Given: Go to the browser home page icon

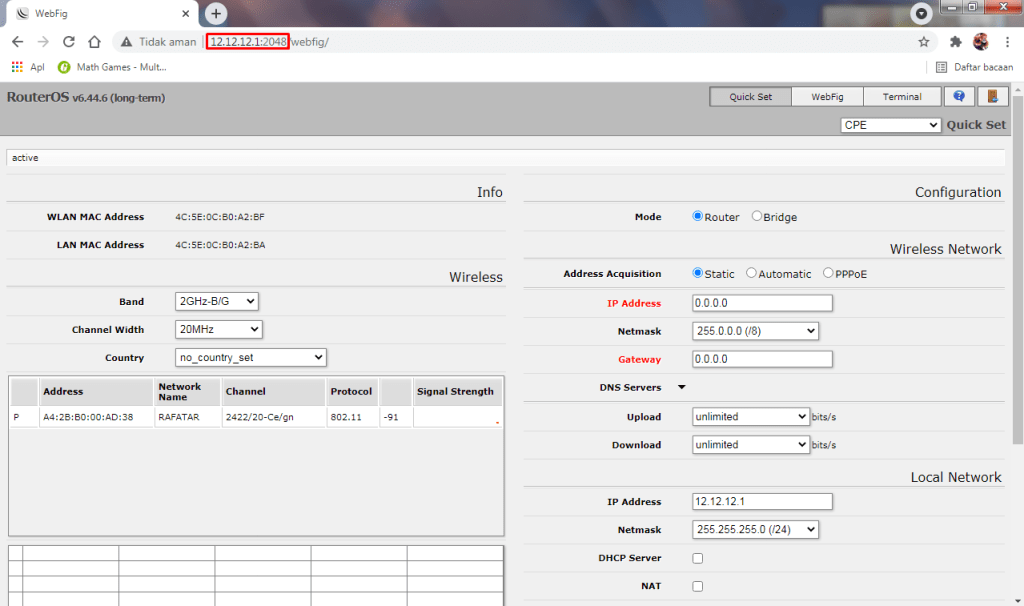Looking at the screenshot, I should 94,42.
